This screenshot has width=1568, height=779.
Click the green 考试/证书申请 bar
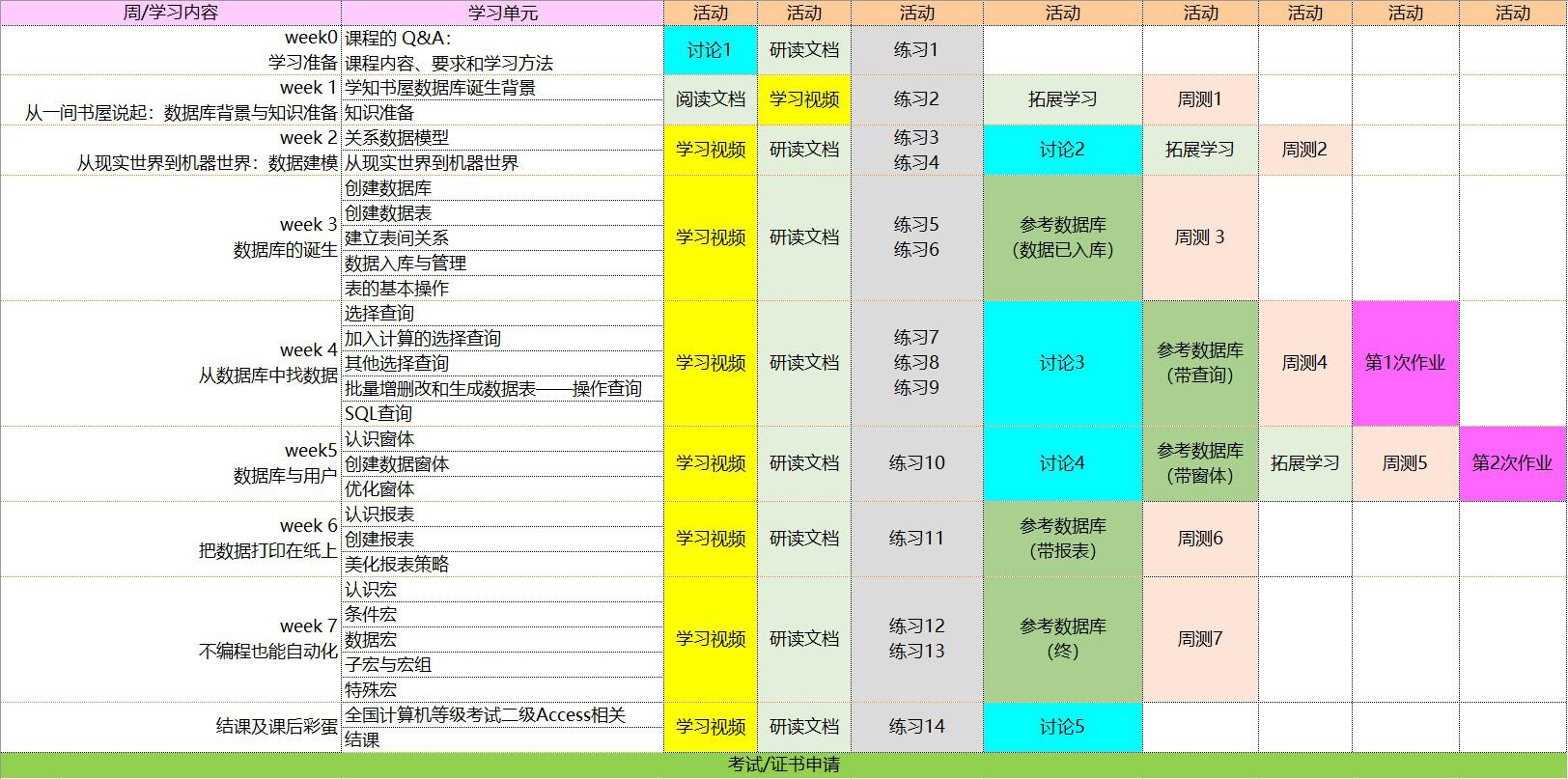tap(783, 765)
